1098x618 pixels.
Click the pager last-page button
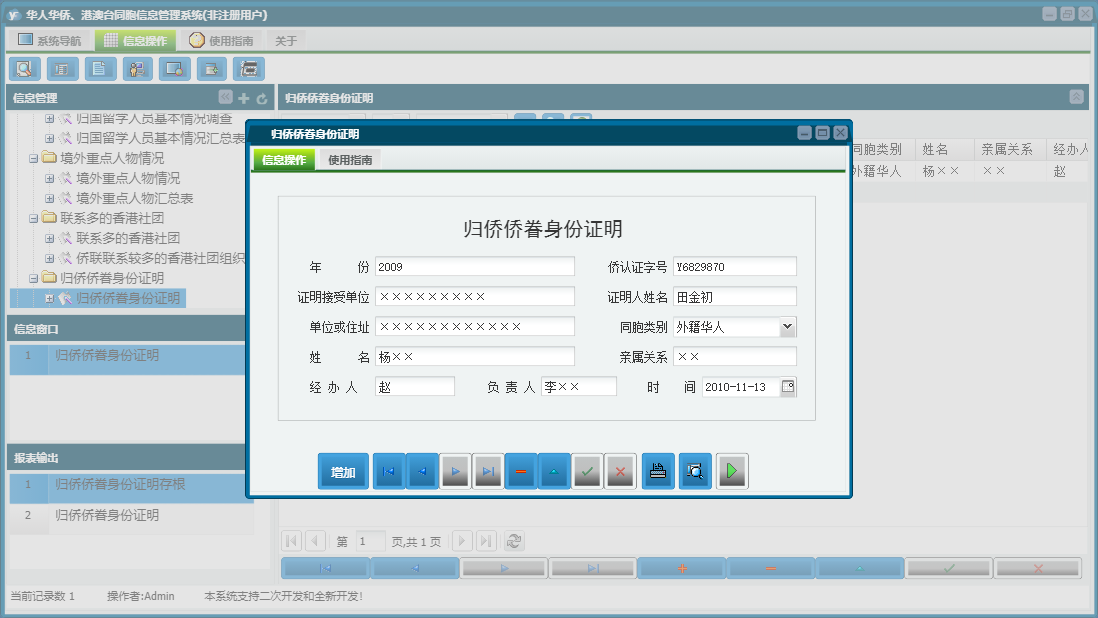(x=487, y=541)
